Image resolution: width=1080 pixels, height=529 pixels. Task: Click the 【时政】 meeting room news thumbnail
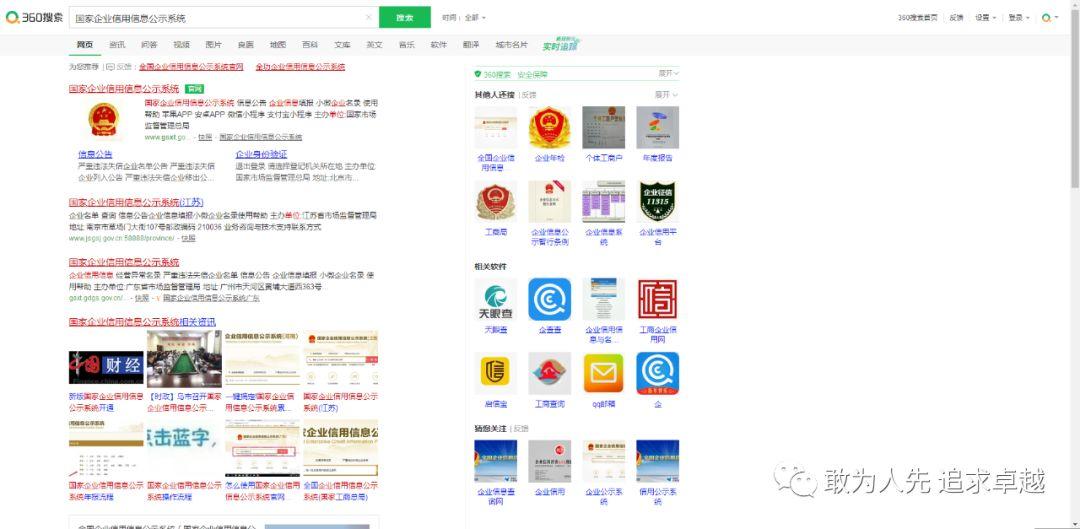(184, 359)
